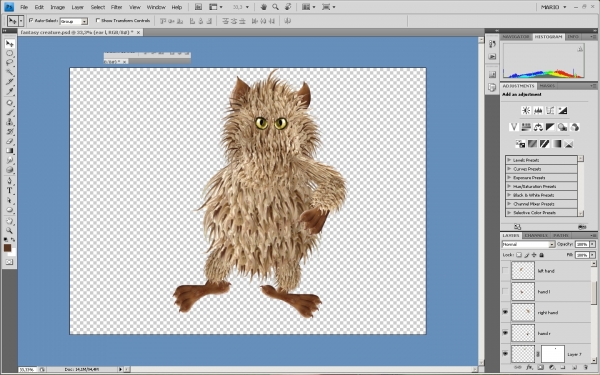This screenshot has width=600, height=375.
Task: Select the Magic Wand tool
Action: coord(10,72)
